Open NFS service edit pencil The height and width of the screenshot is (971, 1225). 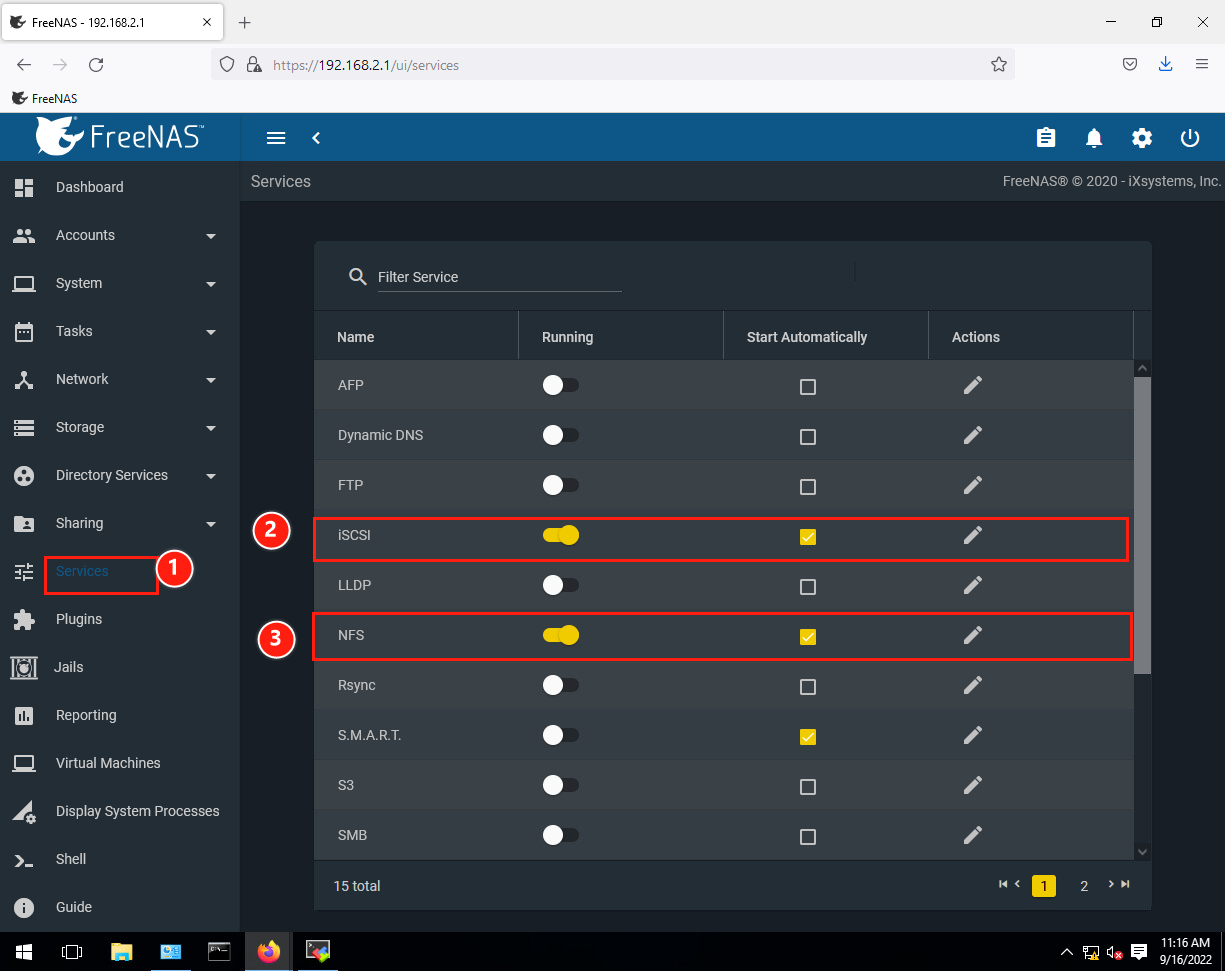[973, 635]
